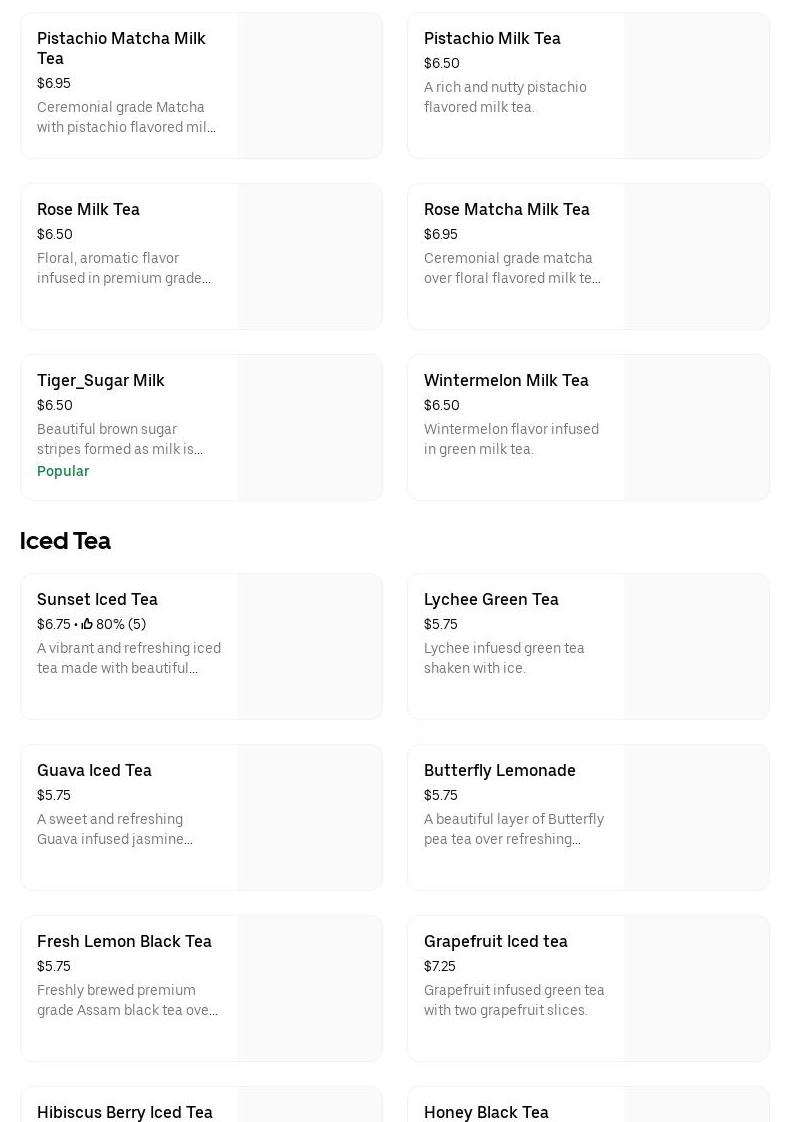804x1122 pixels.
Task: Select the Honey Black Tea item
Action: click(486, 1111)
